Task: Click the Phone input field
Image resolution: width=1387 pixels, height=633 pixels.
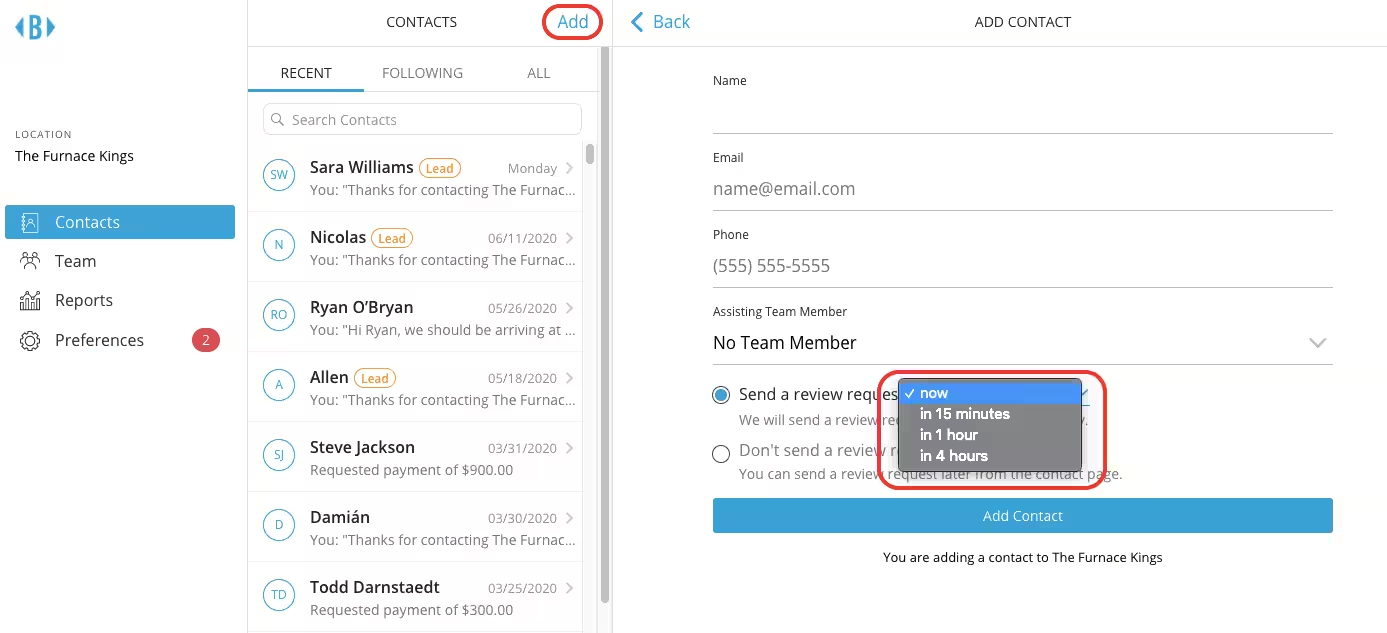Action: [x=1022, y=266]
